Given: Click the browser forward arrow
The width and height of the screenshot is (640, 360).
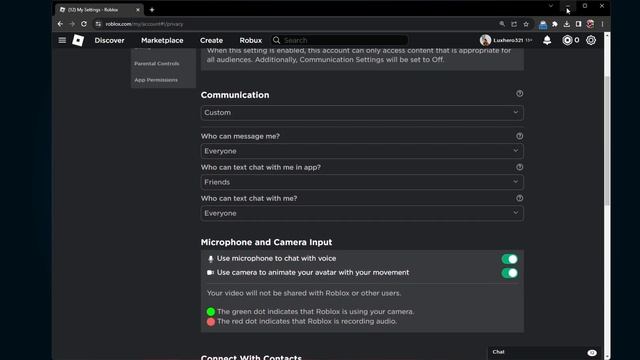Looking at the screenshot, I should coord(72,24).
